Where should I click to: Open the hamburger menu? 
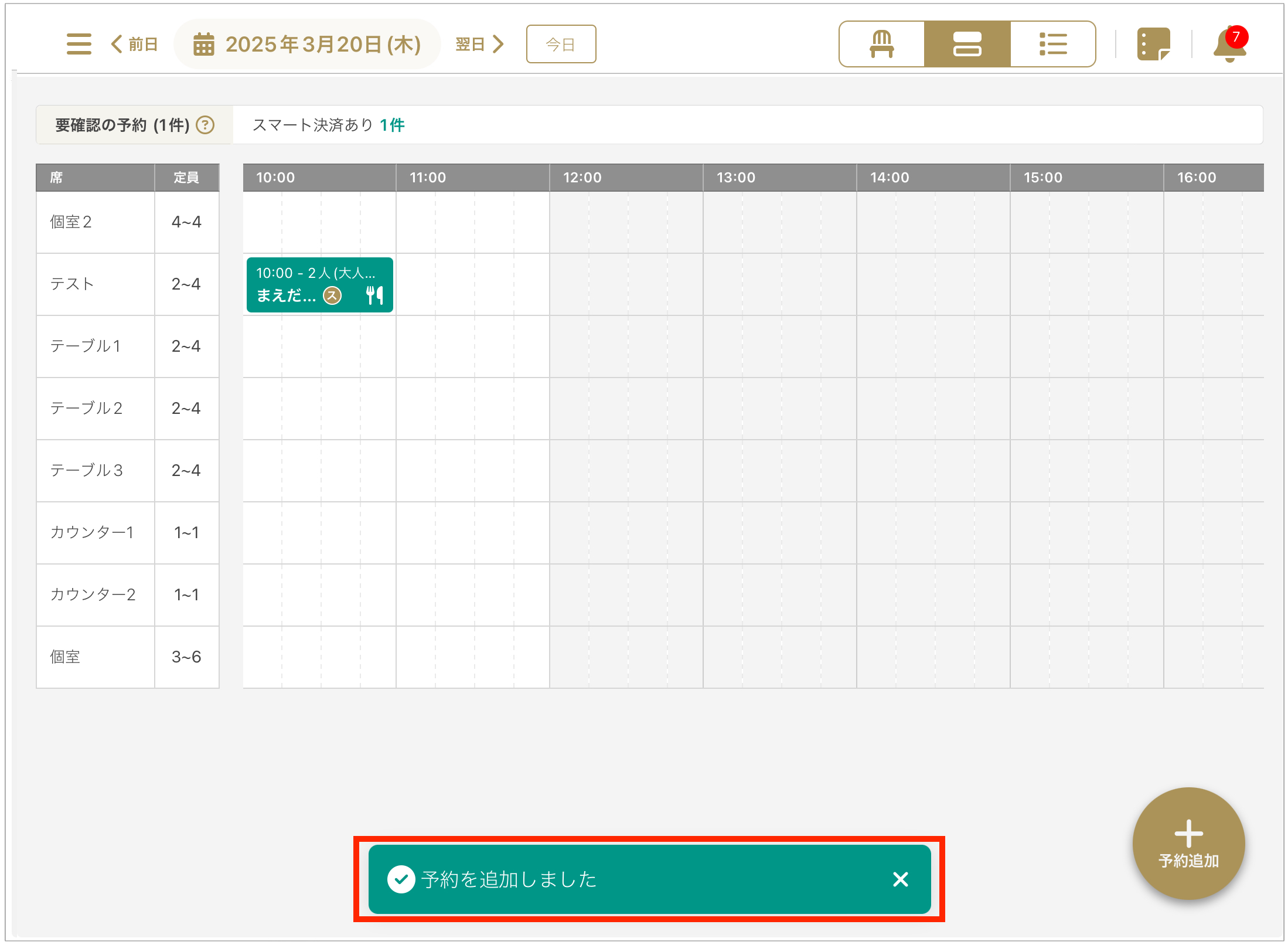click(x=79, y=44)
